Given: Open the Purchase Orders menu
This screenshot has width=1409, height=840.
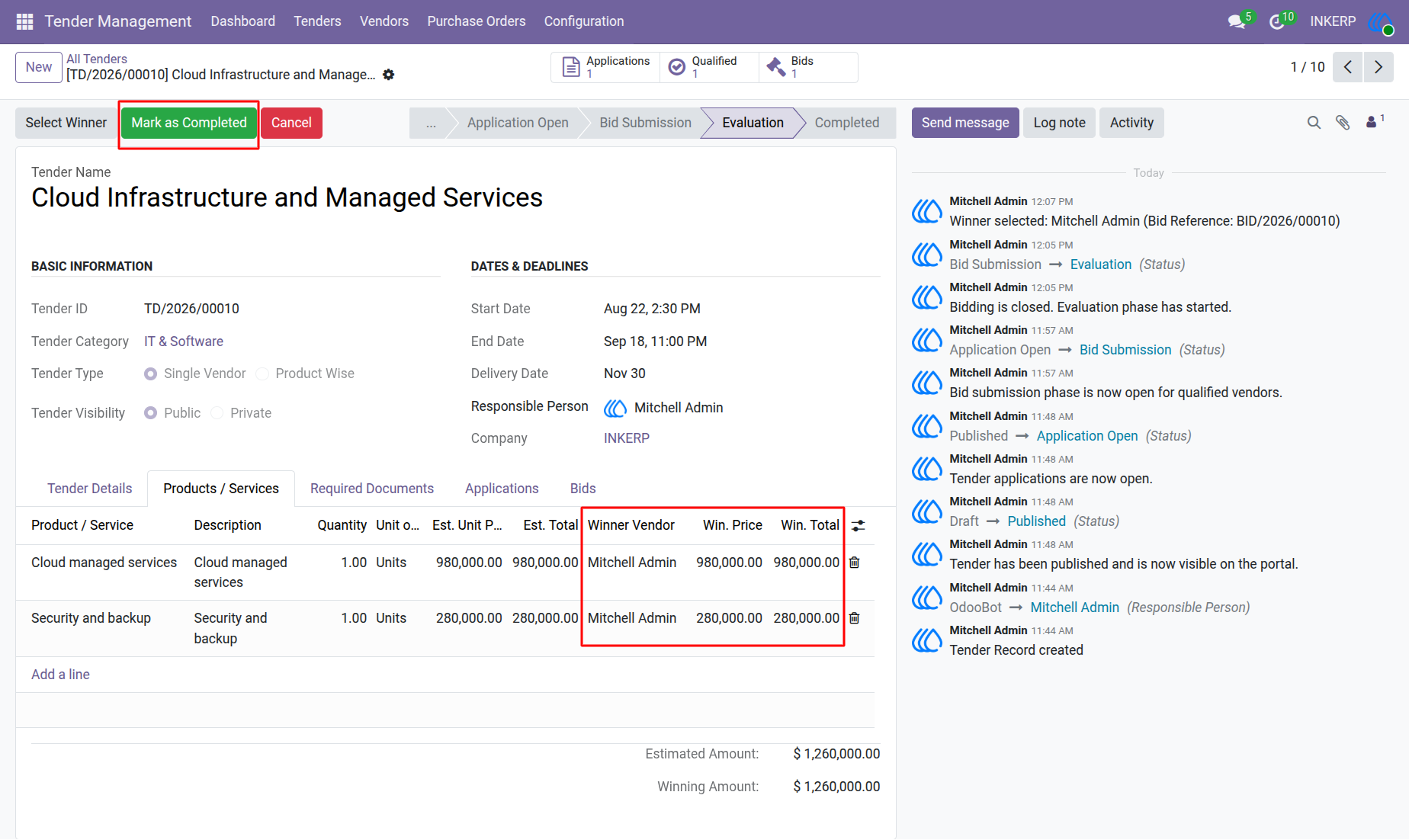Looking at the screenshot, I should 477,21.
